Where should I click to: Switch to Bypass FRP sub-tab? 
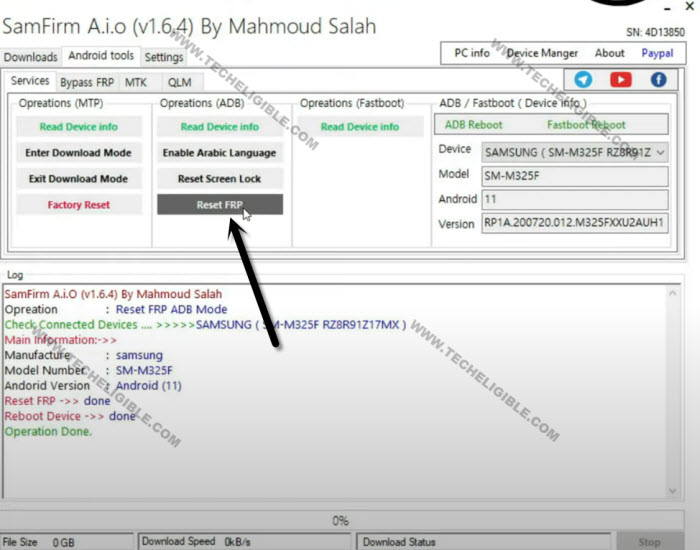(x=87, y=83)
